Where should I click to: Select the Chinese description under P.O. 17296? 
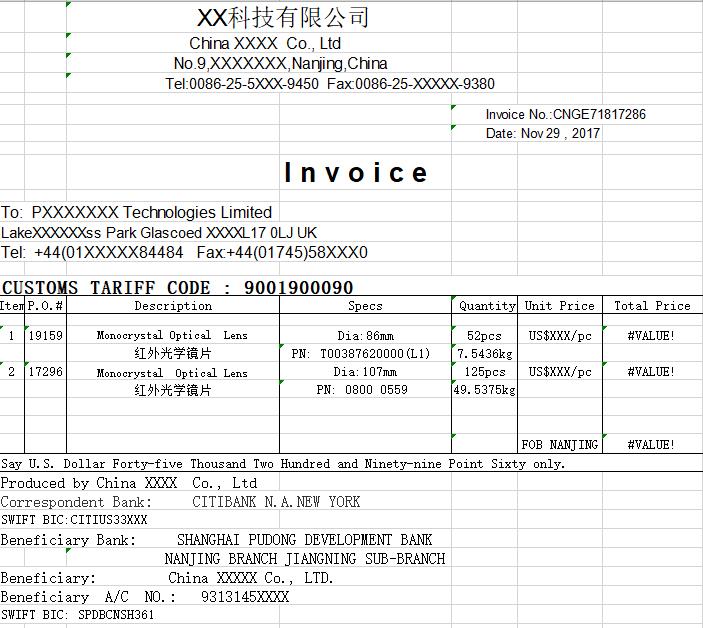click(173, 390)
